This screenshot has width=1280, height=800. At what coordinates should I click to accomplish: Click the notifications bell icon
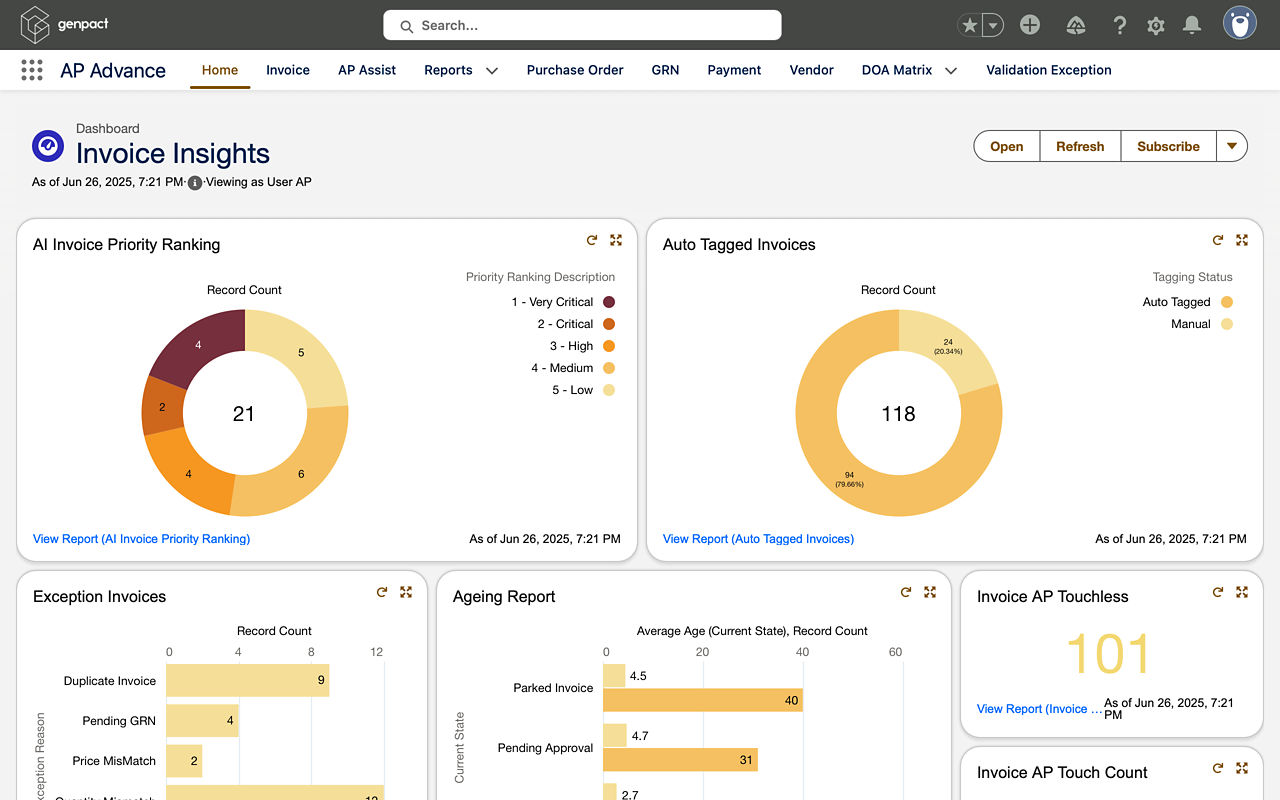1192,25
